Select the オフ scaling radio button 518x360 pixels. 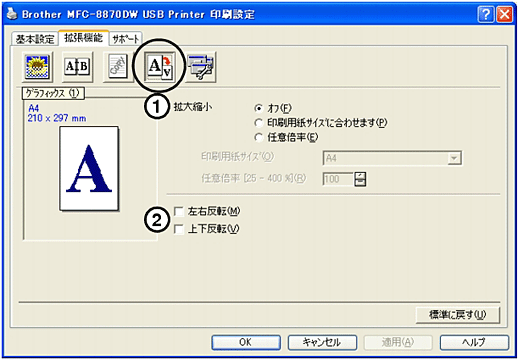[x=258, y=108]
